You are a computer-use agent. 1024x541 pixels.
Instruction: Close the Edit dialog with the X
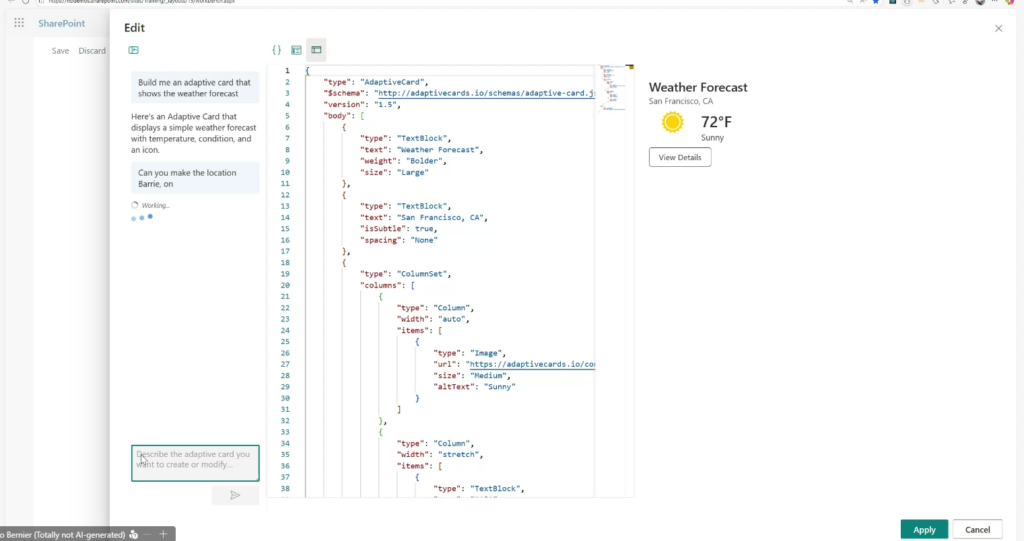coord(998,29)
